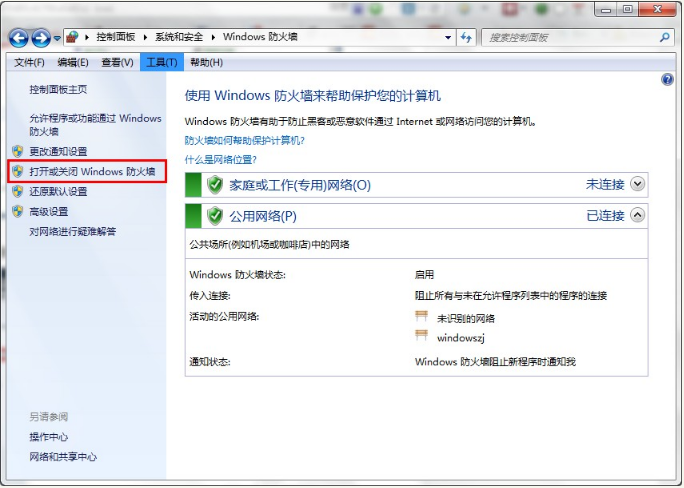Open the 查看(V) menu
Image resolution: width=684 pixels, height=488 pixels.
(117, 63)
